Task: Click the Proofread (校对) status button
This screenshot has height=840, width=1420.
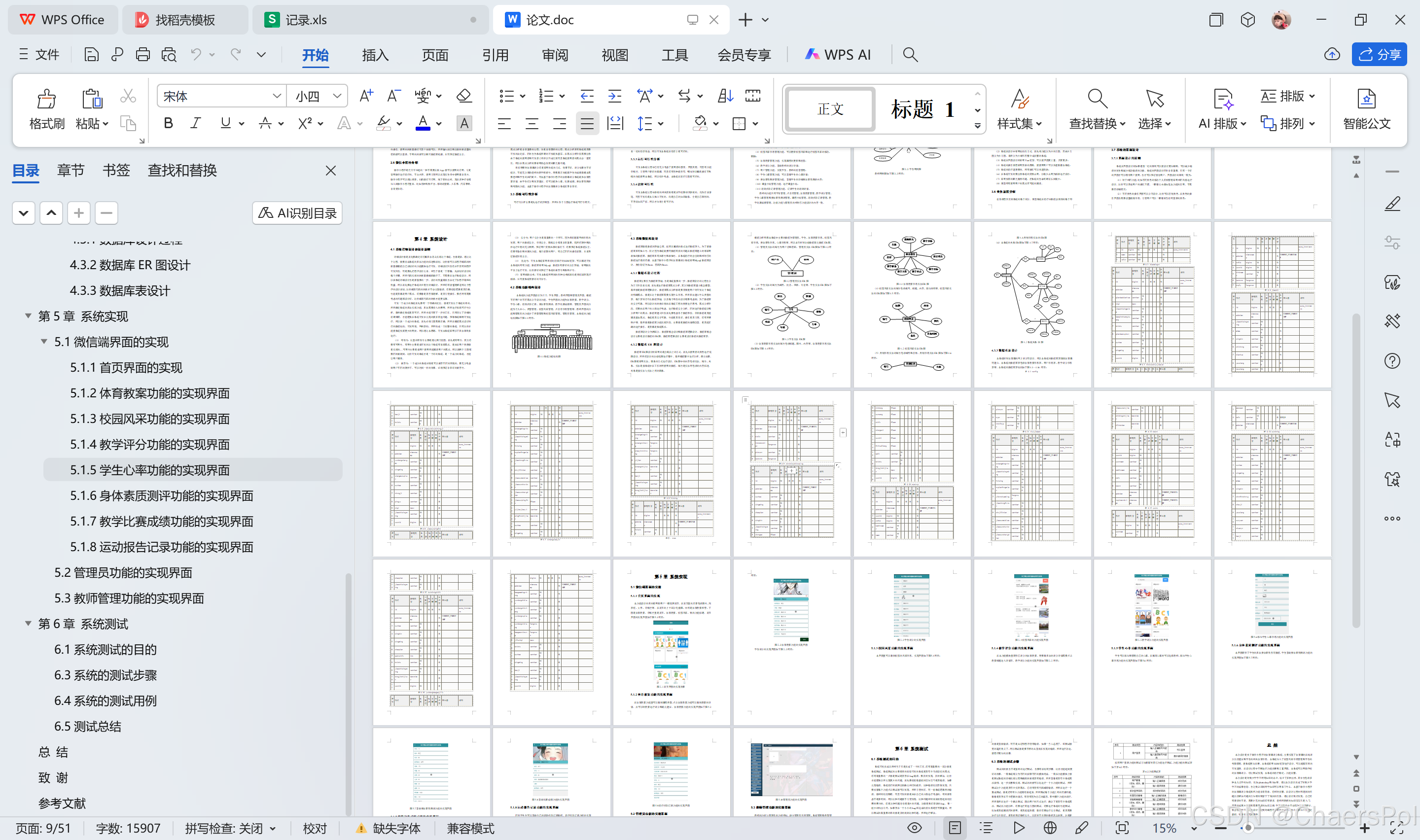Action: click(x=315, y=828)
